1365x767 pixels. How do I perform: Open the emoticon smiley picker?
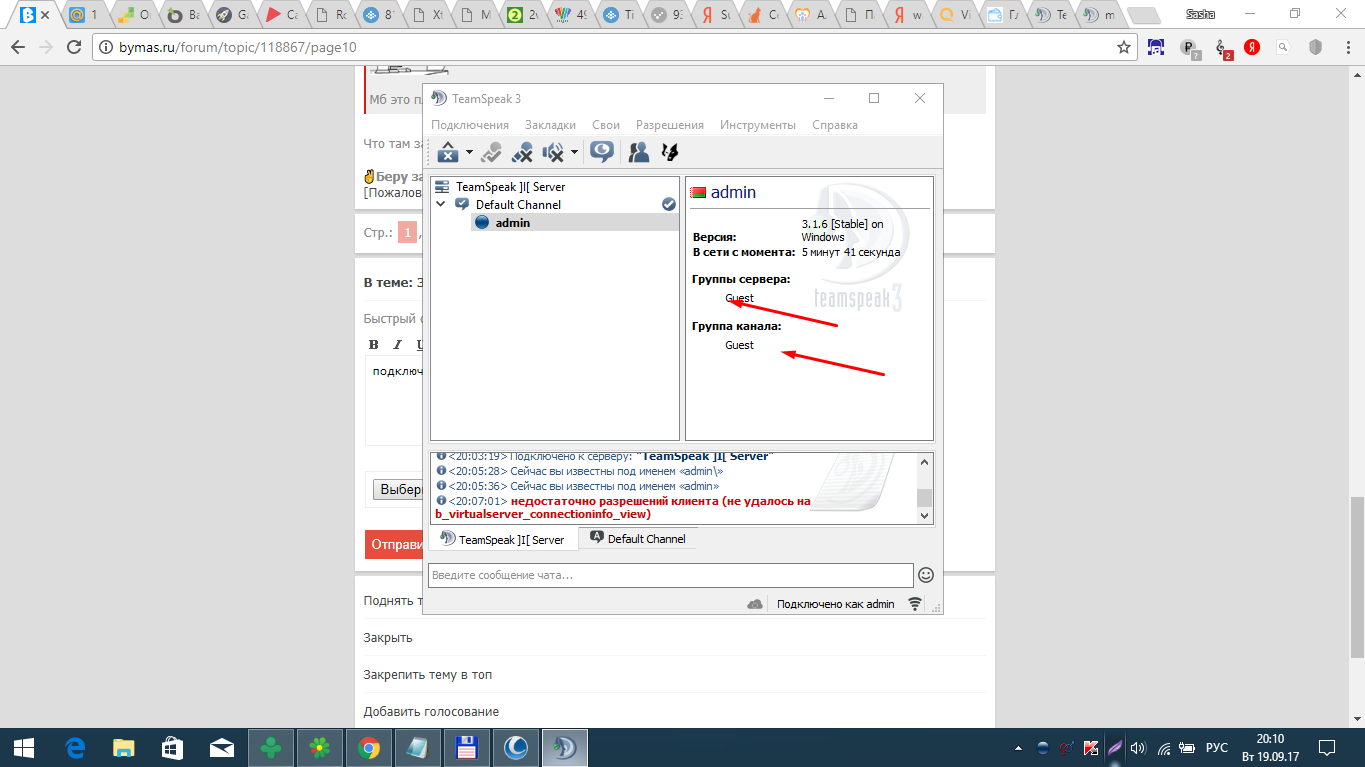tap(926, 575)
